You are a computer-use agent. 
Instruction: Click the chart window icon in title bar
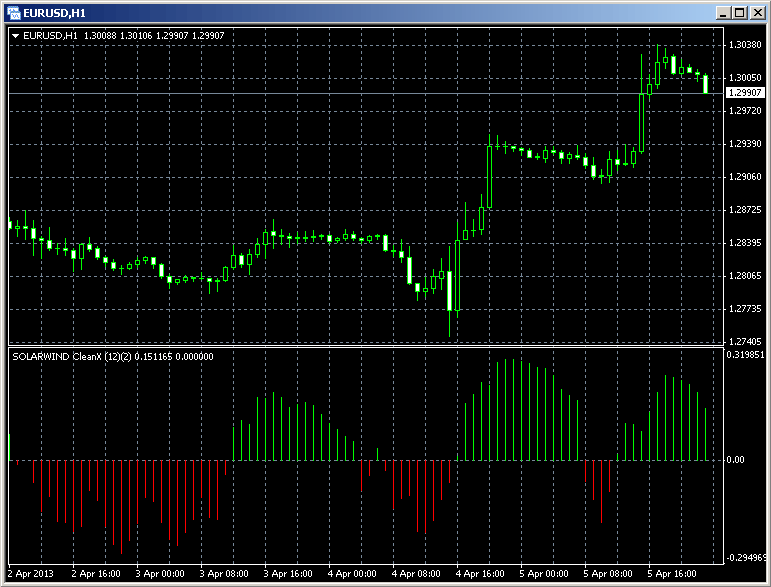coord(13,12)
